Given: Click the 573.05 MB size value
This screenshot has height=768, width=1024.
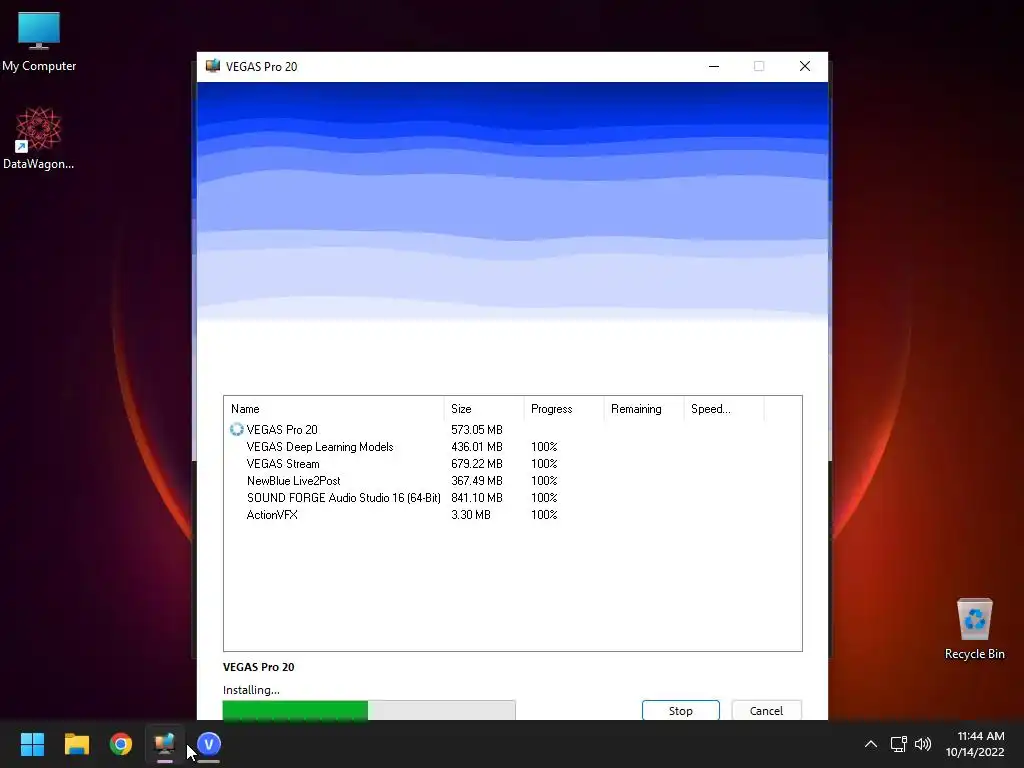Looking at the screenshot, I should point(477,430).
